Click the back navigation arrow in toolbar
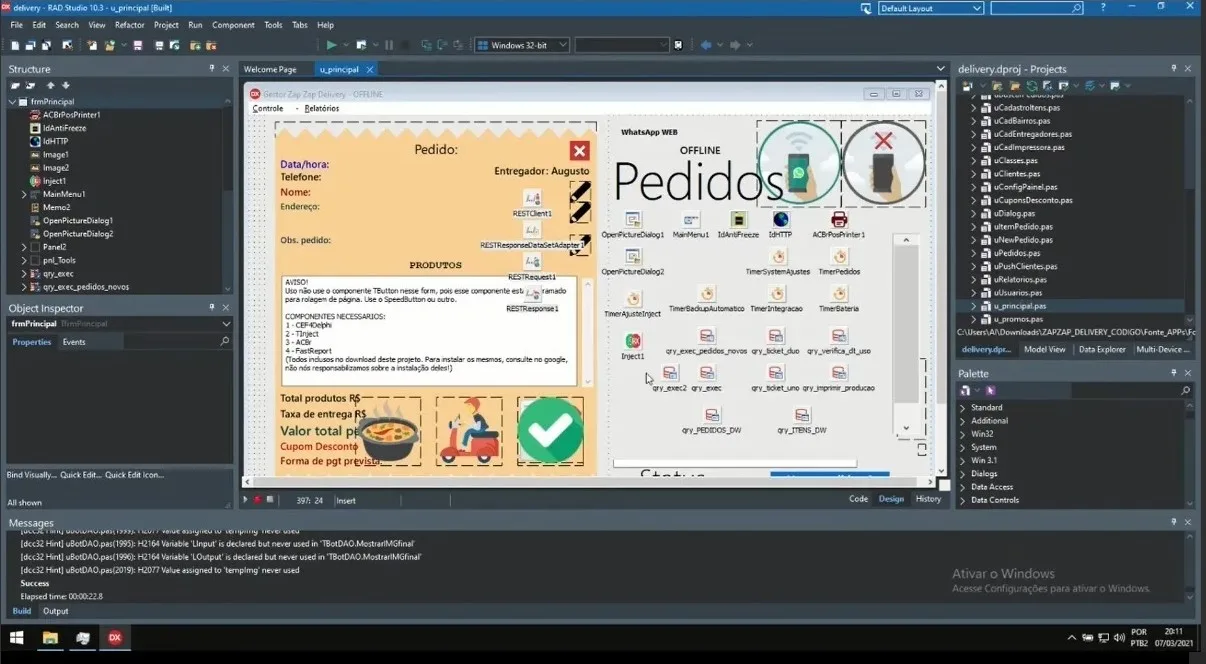This screenshot has height=664, width=1206. (x=706, y=45)
